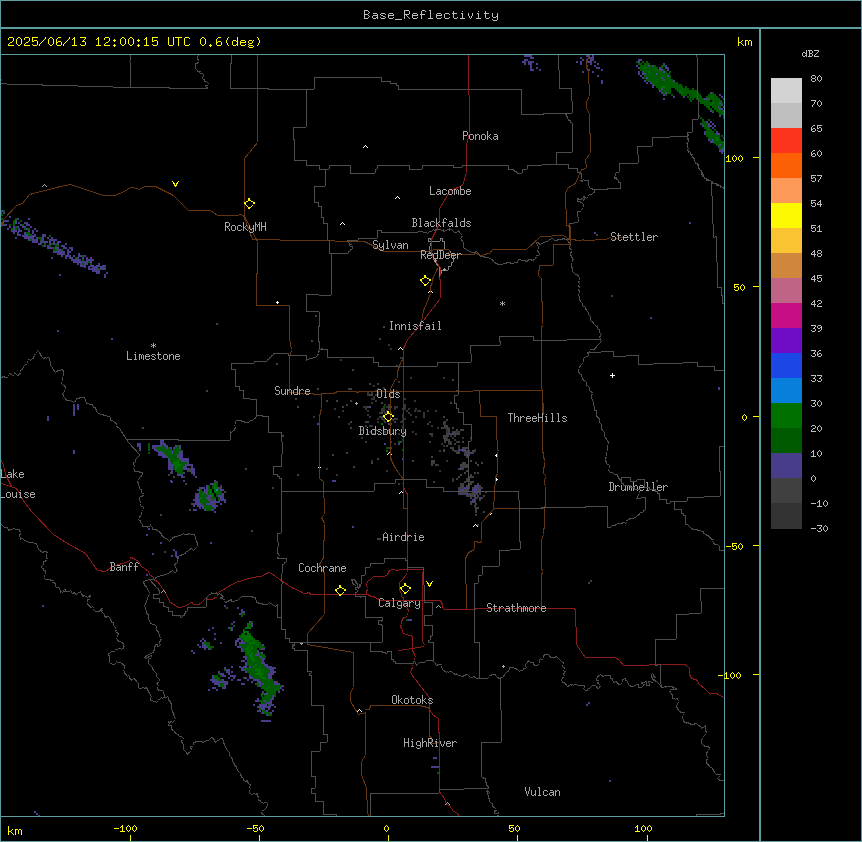Click the Blackfalds city label
The width and height of the screenshot is (862, 842).
(x=441, y=223)
